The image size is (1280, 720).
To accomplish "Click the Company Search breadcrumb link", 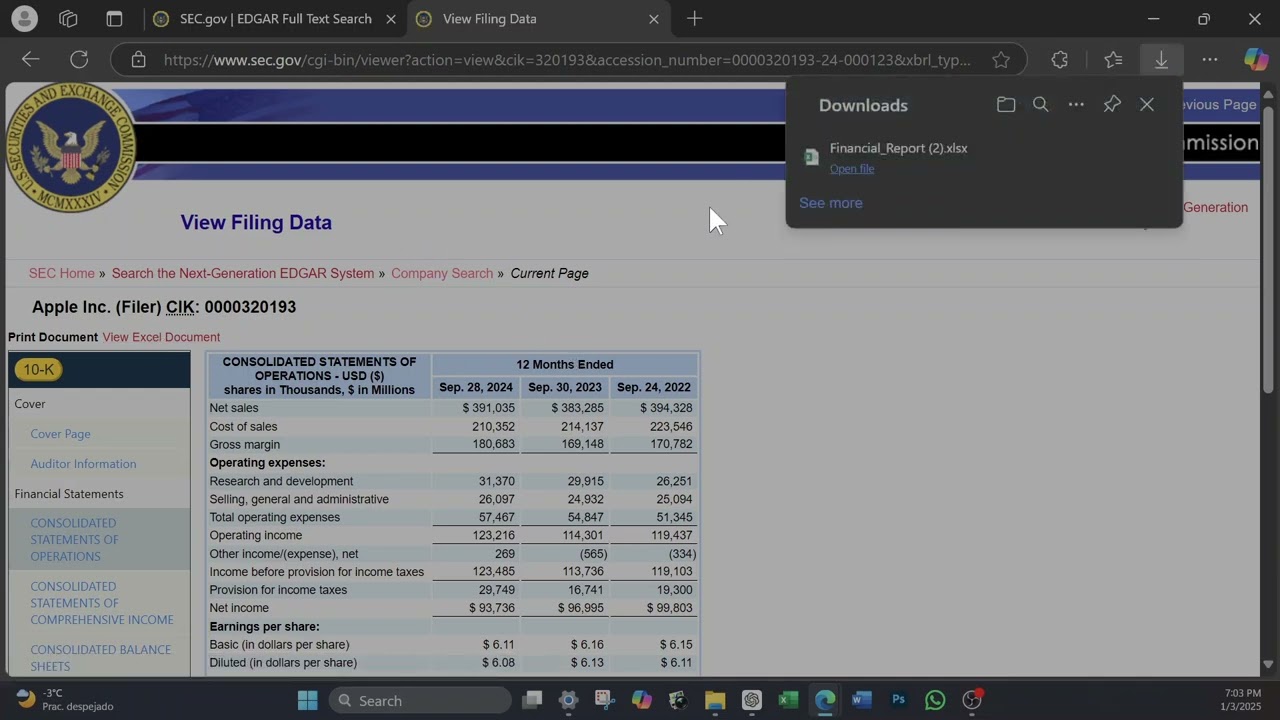I will click(x=442, y=273).
